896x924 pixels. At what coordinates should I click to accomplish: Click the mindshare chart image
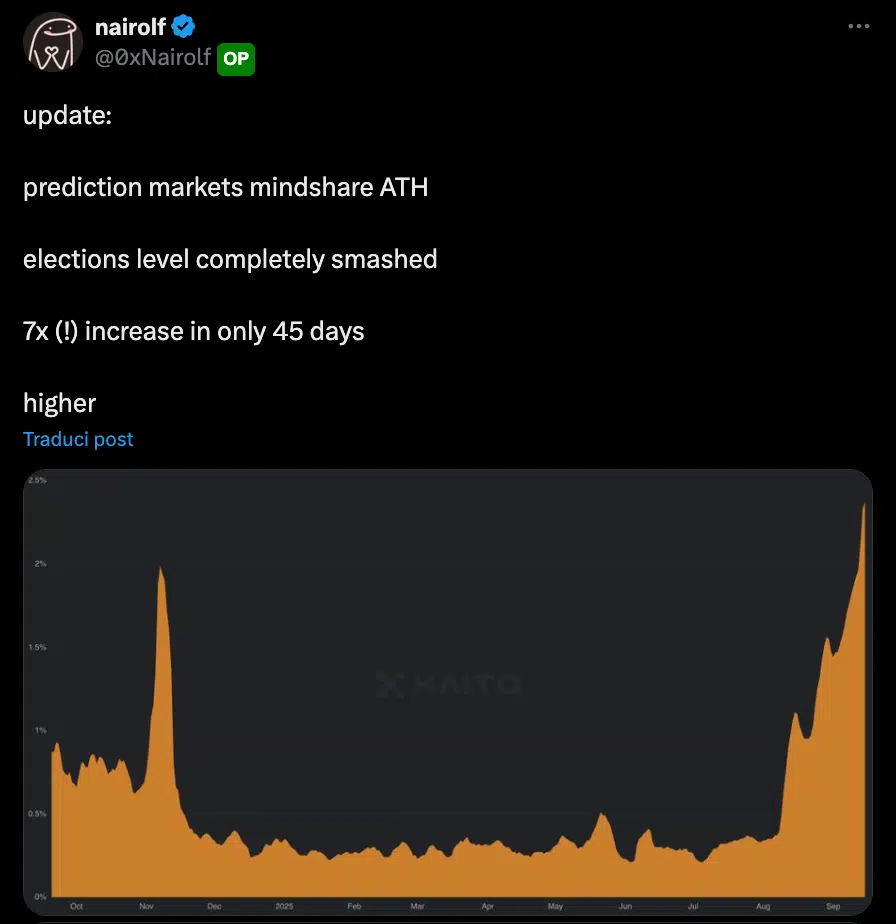[448, 693]
